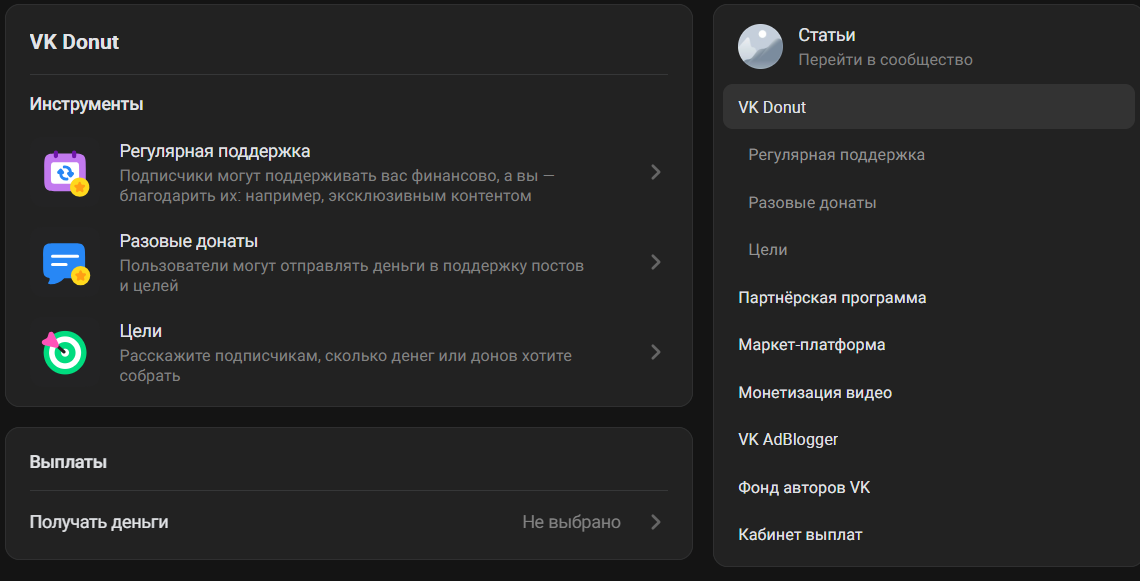The width and height of the screenshot is (1140, 581).
Task: Click the Регулярная поддержка calendar icon
Action: tap(65, 172)
